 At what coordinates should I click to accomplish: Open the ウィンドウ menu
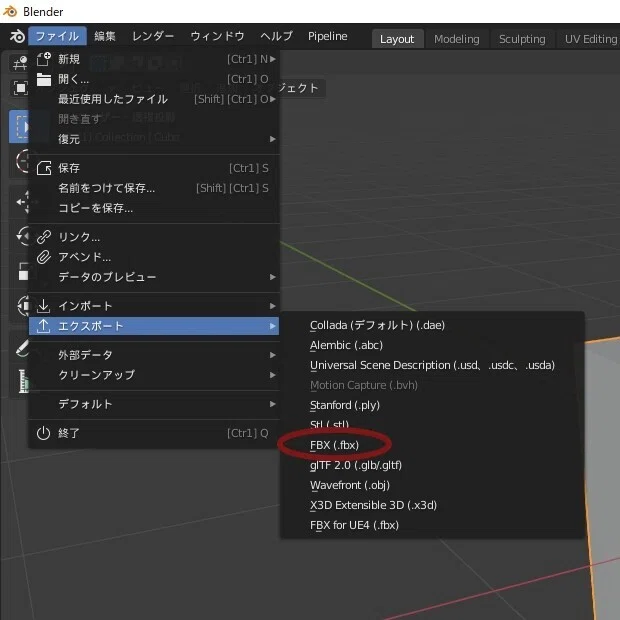tap(217, 36)
